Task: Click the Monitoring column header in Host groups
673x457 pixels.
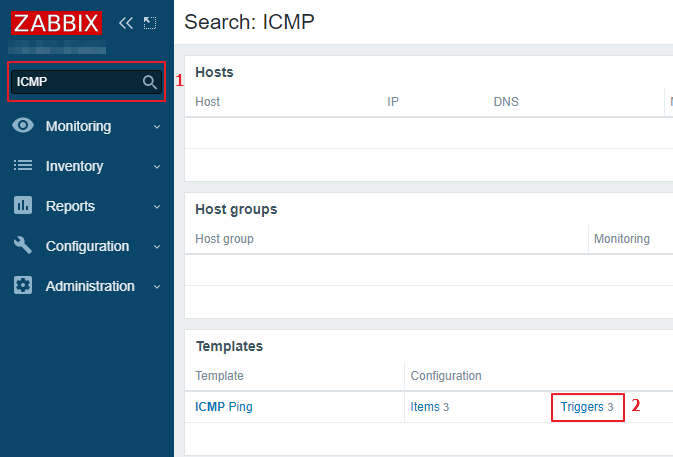Action: coord(621,239)
